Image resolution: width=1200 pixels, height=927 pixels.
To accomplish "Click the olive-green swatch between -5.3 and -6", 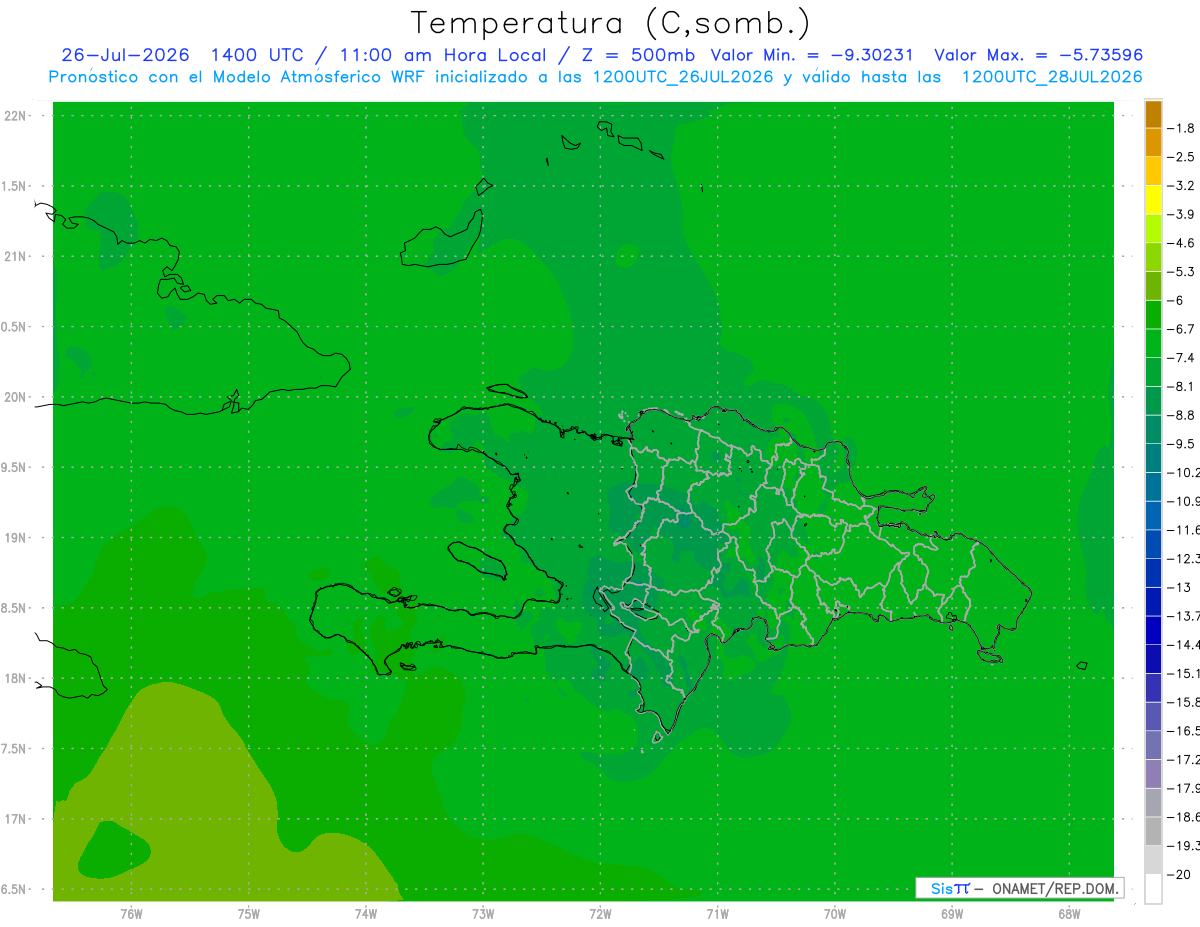I will pos(1153,286).
